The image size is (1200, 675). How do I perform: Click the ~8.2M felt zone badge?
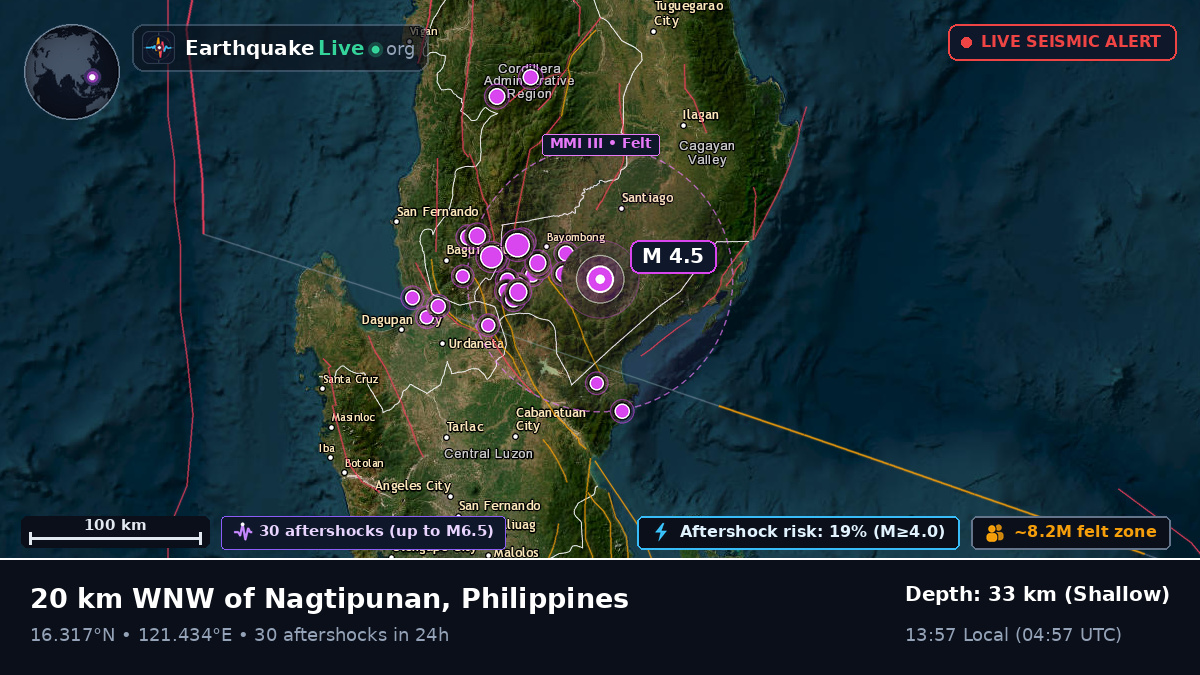1071,532
